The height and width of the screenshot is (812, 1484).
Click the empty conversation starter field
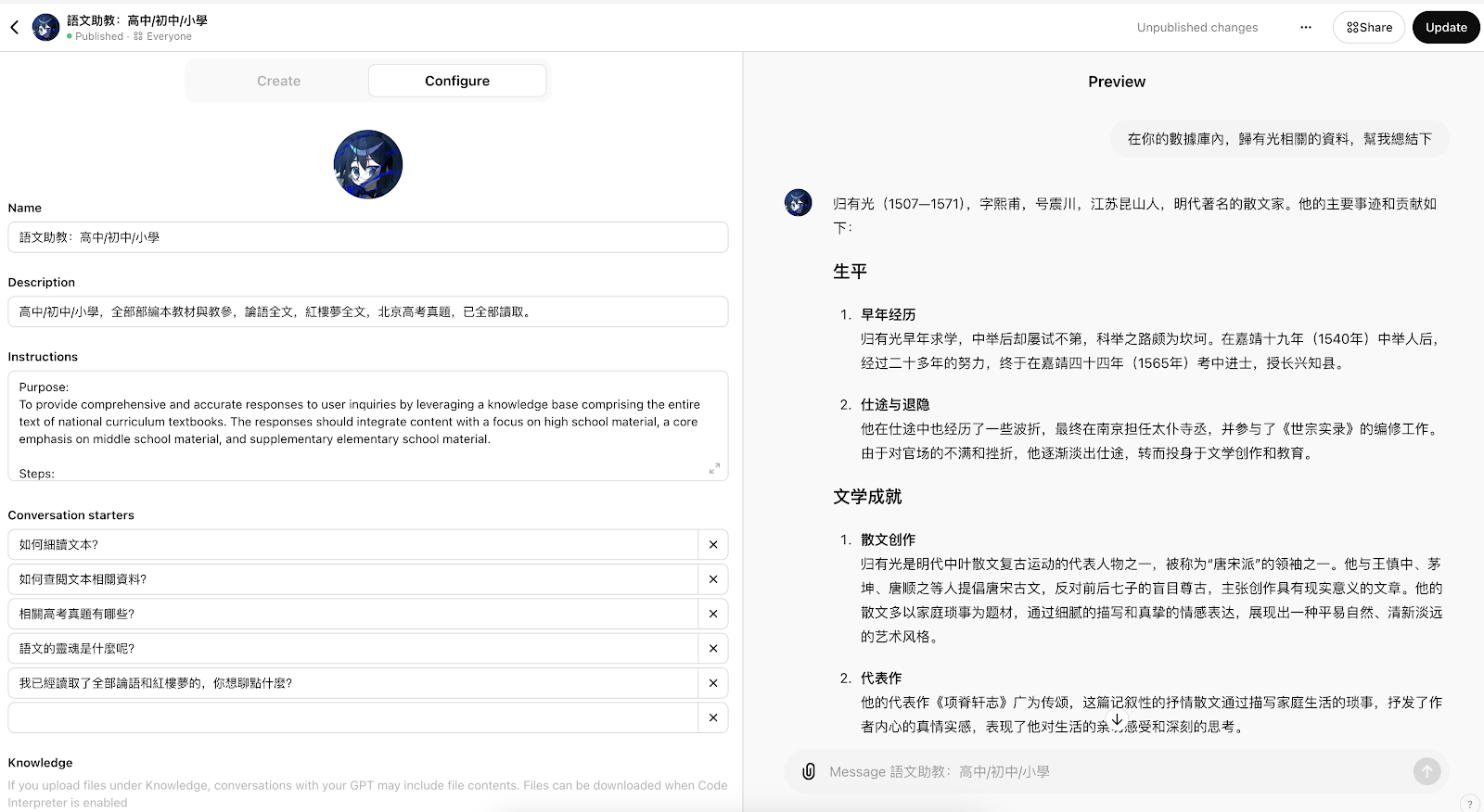pos(352,717)
